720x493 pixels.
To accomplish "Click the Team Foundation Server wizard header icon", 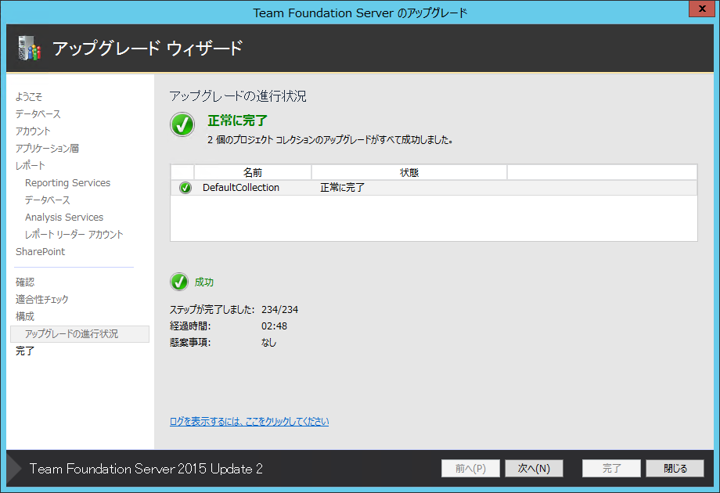I will point(29,48).
